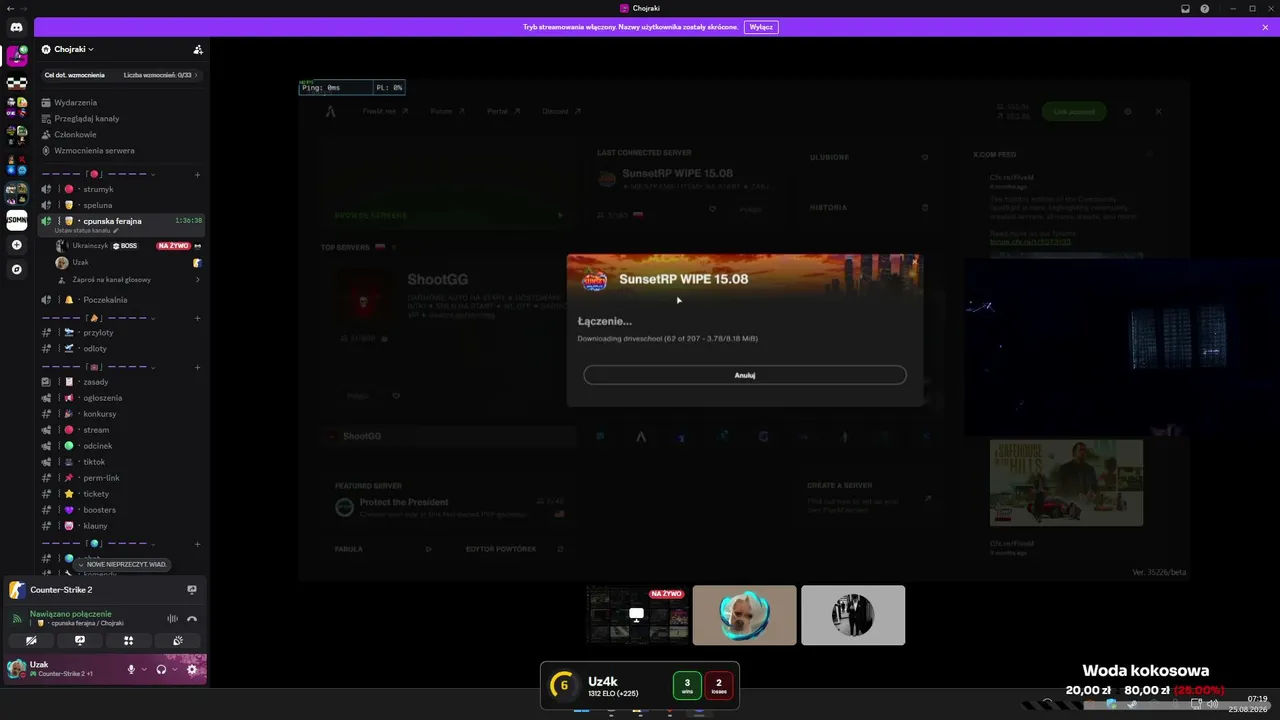Open activities launcher in voice panel
The image size is (1280, 720).
tap(128, 641)
